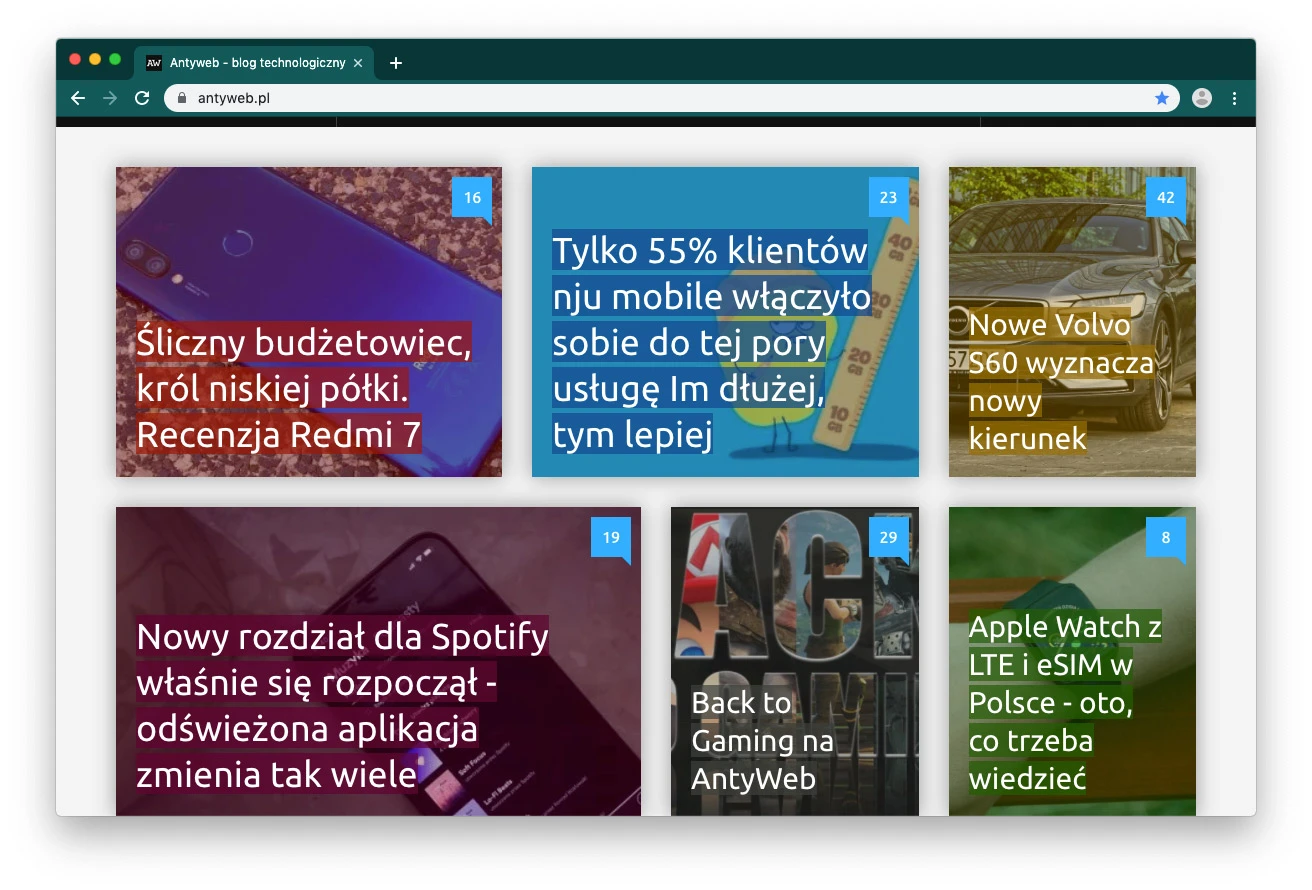Screen dimensions: 1312x890
Task: Open article Apple Watch z LTE i eSIM
Action: [x=1065, y=703]
